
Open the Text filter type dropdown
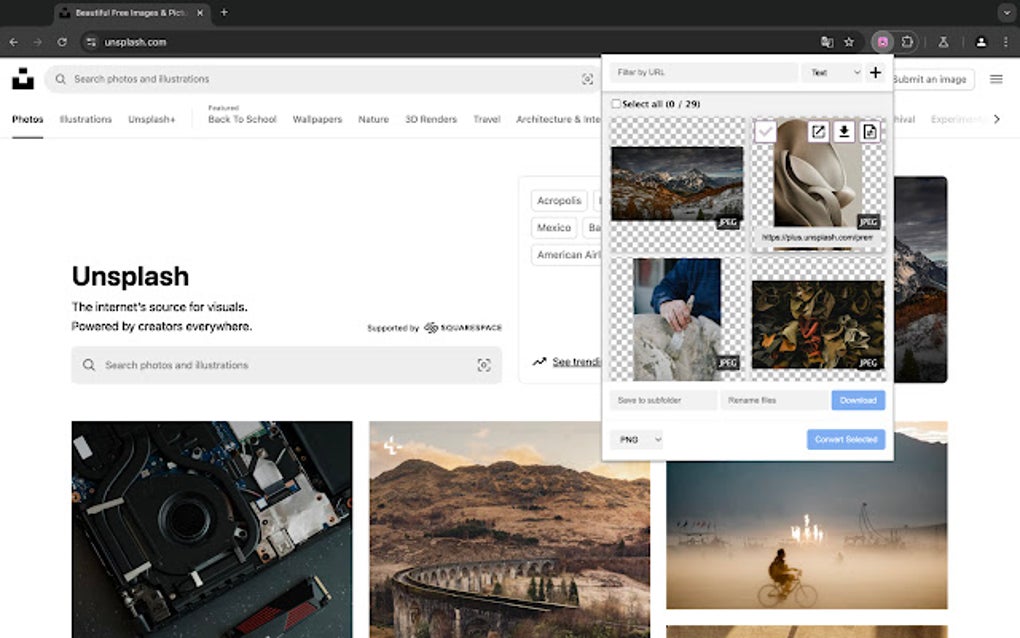[x=834, y=72]
